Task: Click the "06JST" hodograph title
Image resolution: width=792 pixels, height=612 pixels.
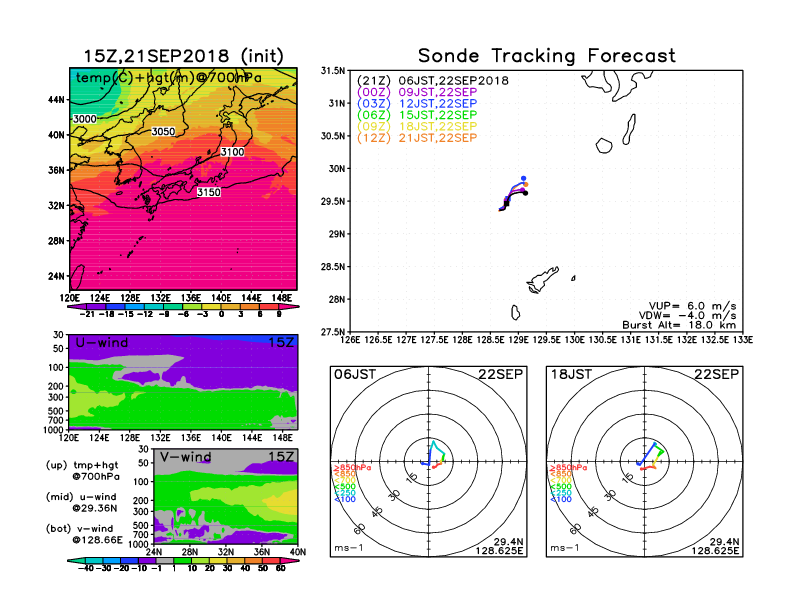Action: (x=355, y=375)
